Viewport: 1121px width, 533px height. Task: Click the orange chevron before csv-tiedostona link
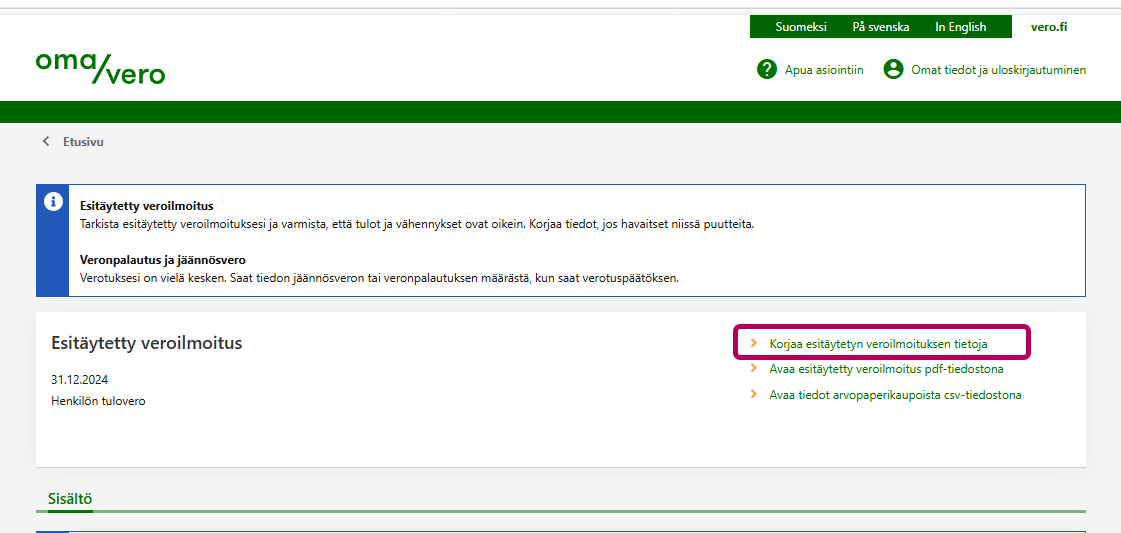pyautogui.click(x=754, y=395)
